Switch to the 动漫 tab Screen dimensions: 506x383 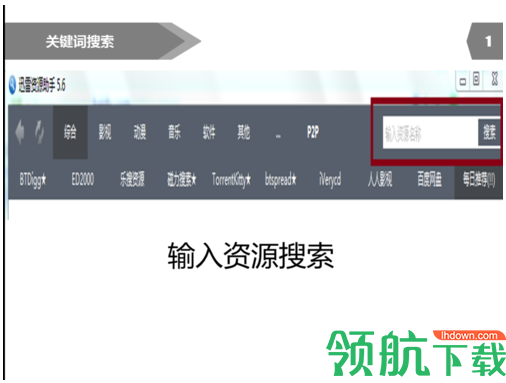(x=140, y=132)
